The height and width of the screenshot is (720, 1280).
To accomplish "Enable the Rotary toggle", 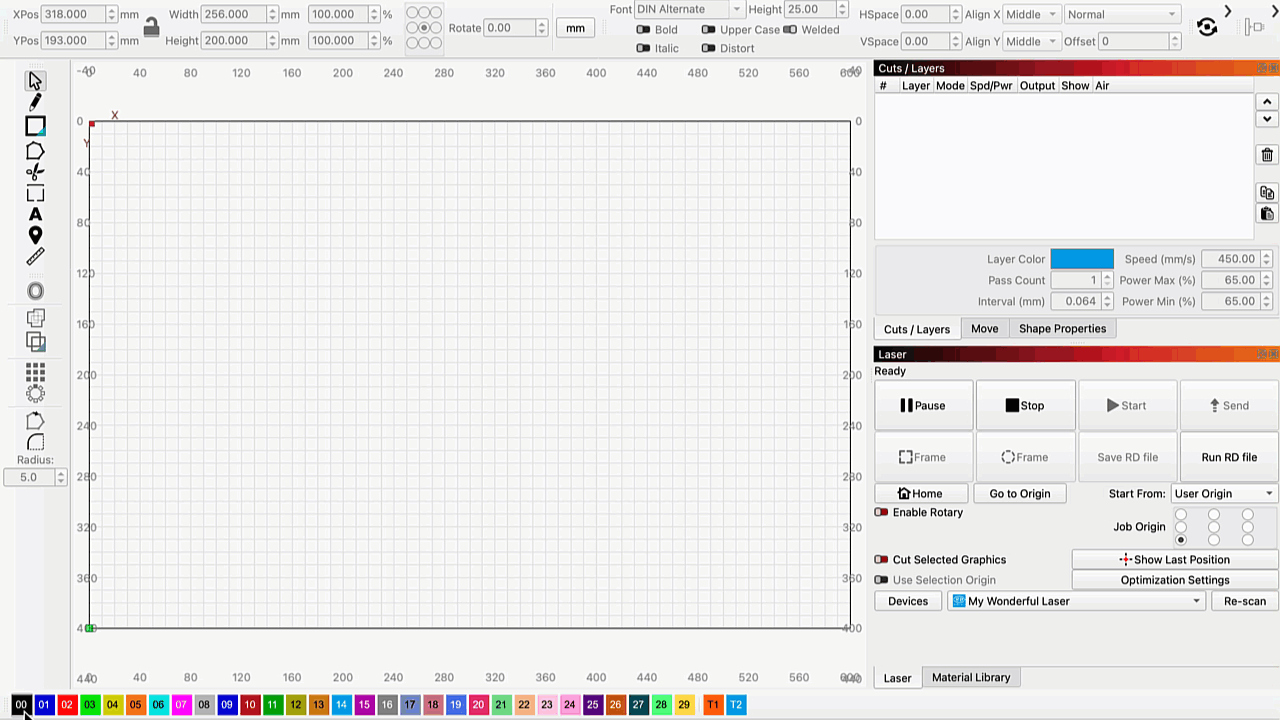I will pos(881,512).
